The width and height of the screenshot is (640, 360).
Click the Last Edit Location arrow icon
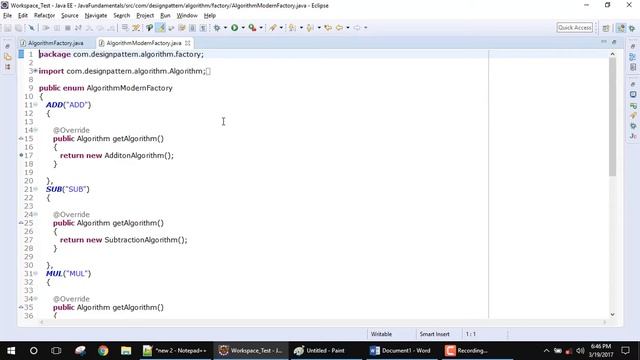pyautogui.click(x=328, y=28)
